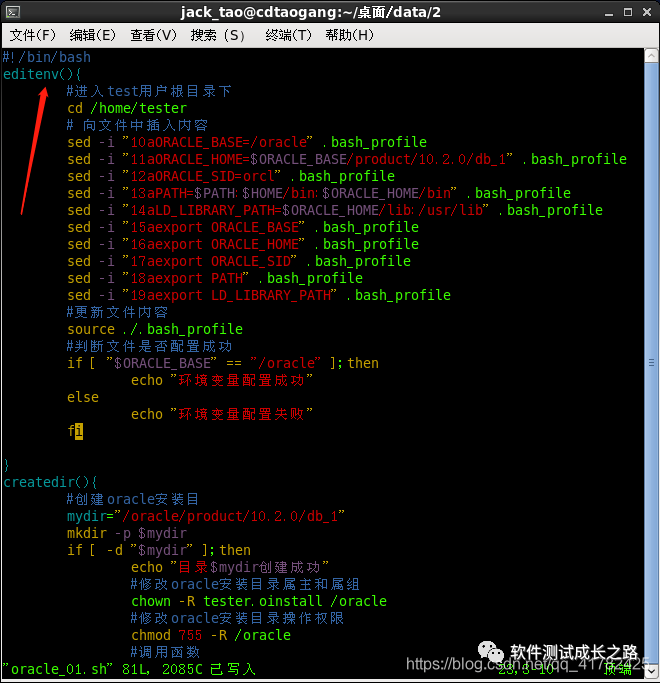Click the 'chmod 755 -R /oracle' line

tap(211, 635)
